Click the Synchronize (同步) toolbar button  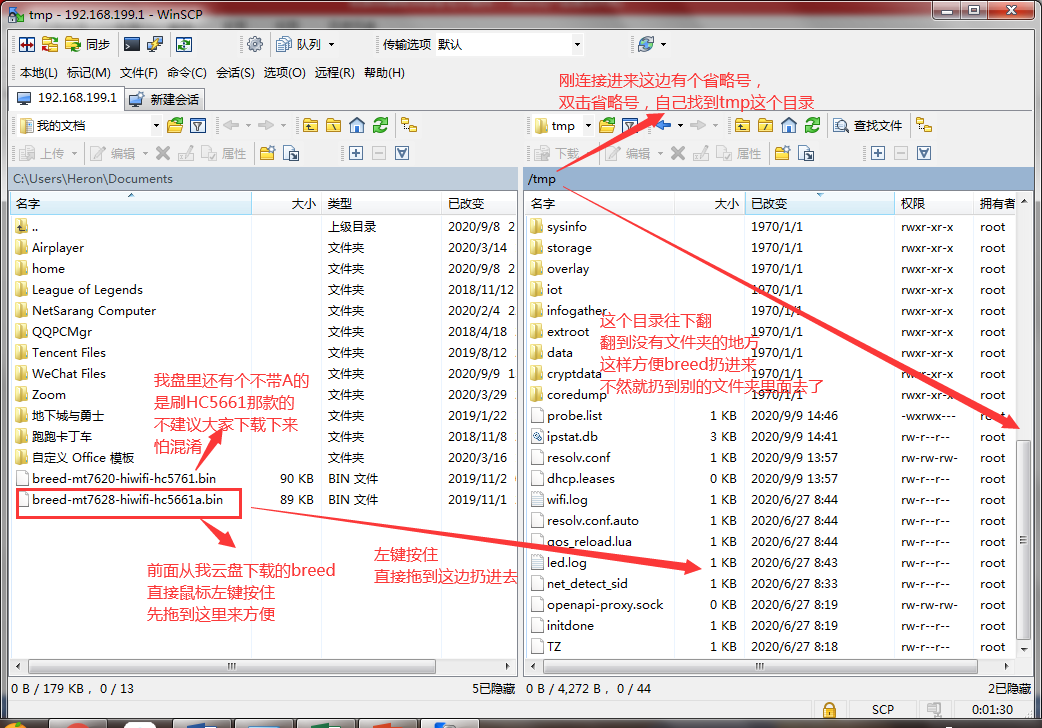click(87, 45)
